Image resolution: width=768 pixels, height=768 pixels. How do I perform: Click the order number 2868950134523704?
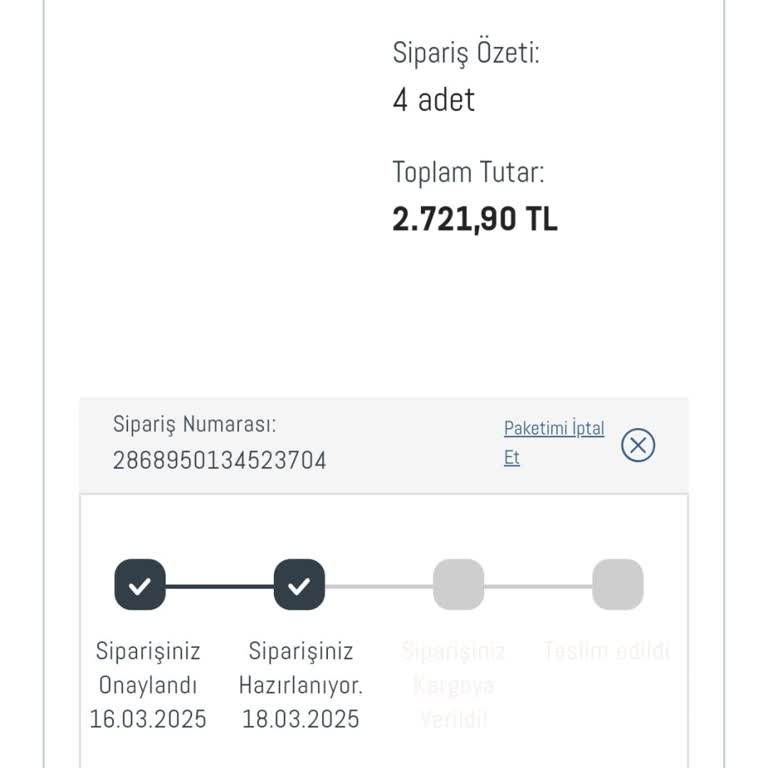219,460
